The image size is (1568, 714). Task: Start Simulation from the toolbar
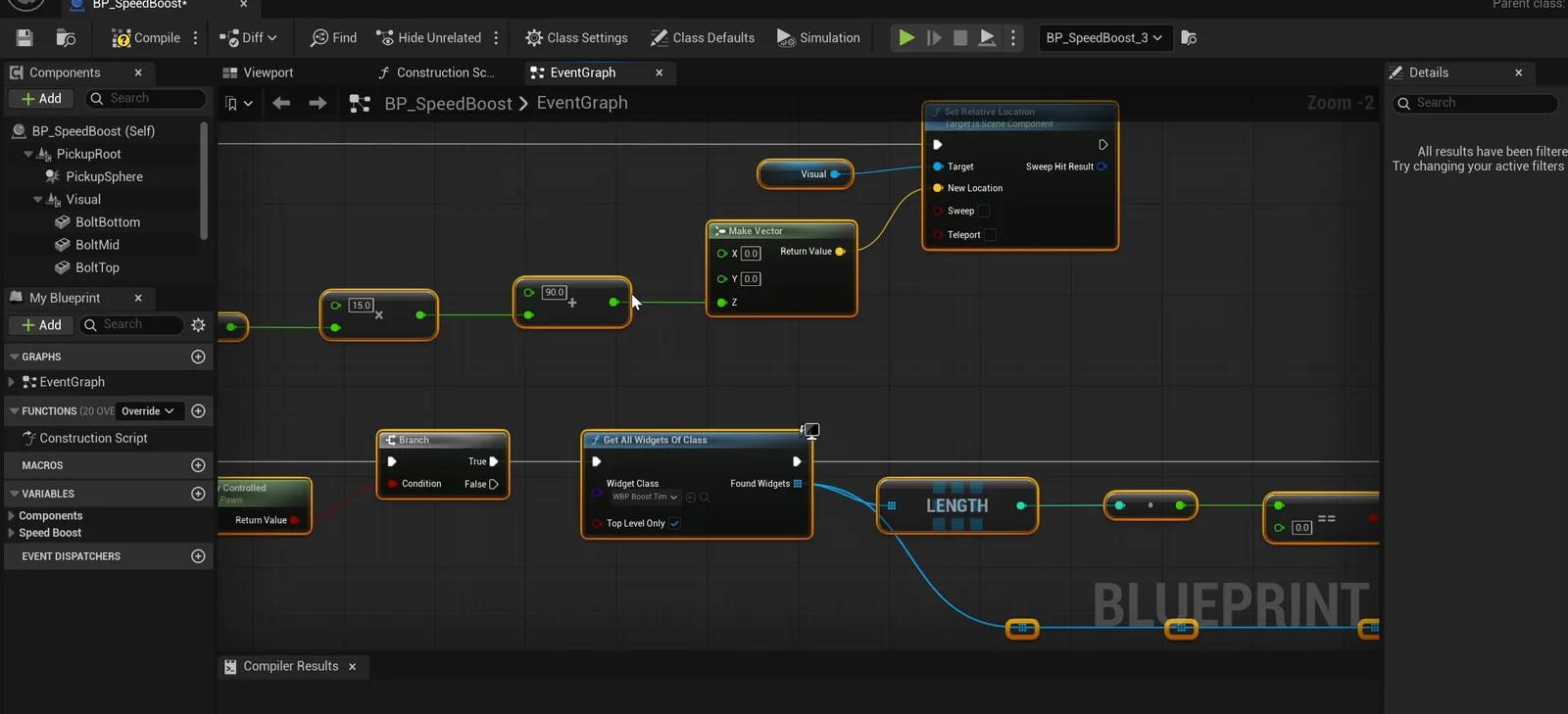(818, 38)
